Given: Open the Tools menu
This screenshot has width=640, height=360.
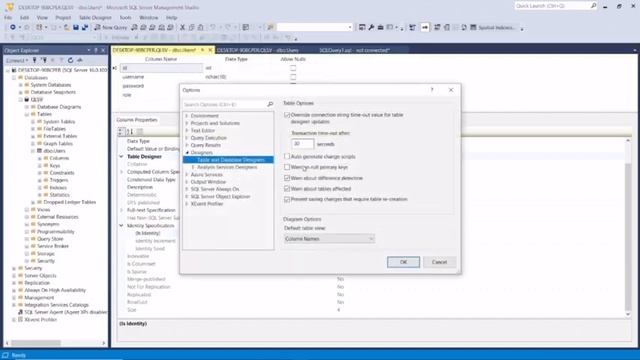Looking at the screenshot, I should pyautogui.click(x=125, y=18).
